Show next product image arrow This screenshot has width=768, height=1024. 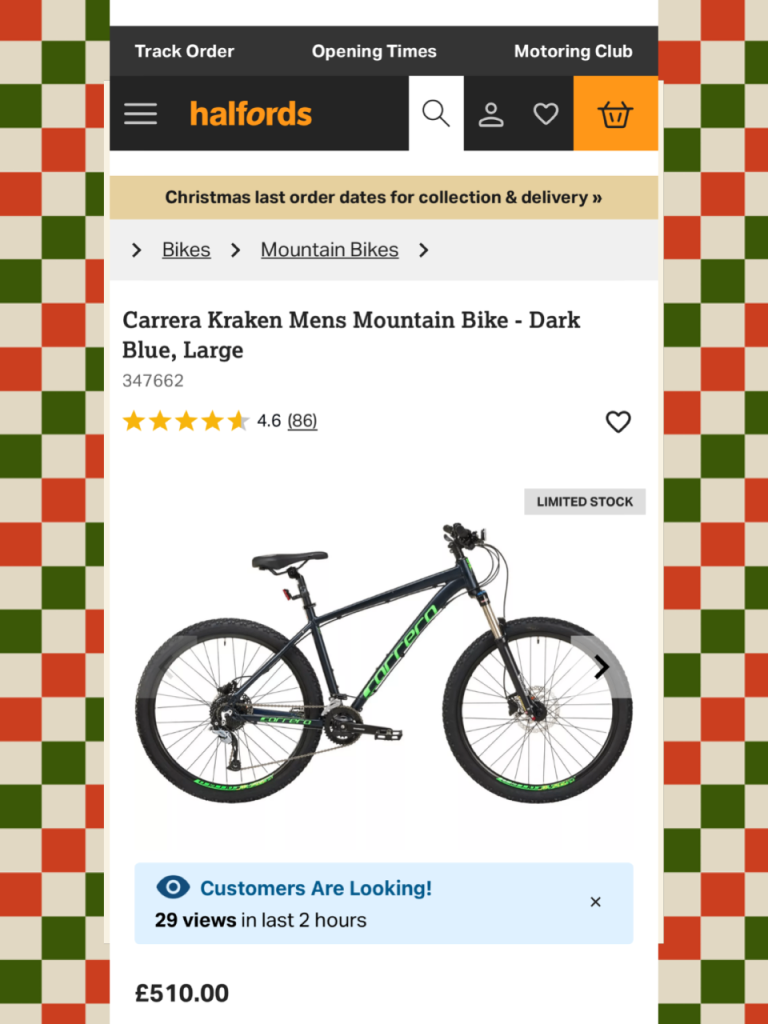click(601, 667)
